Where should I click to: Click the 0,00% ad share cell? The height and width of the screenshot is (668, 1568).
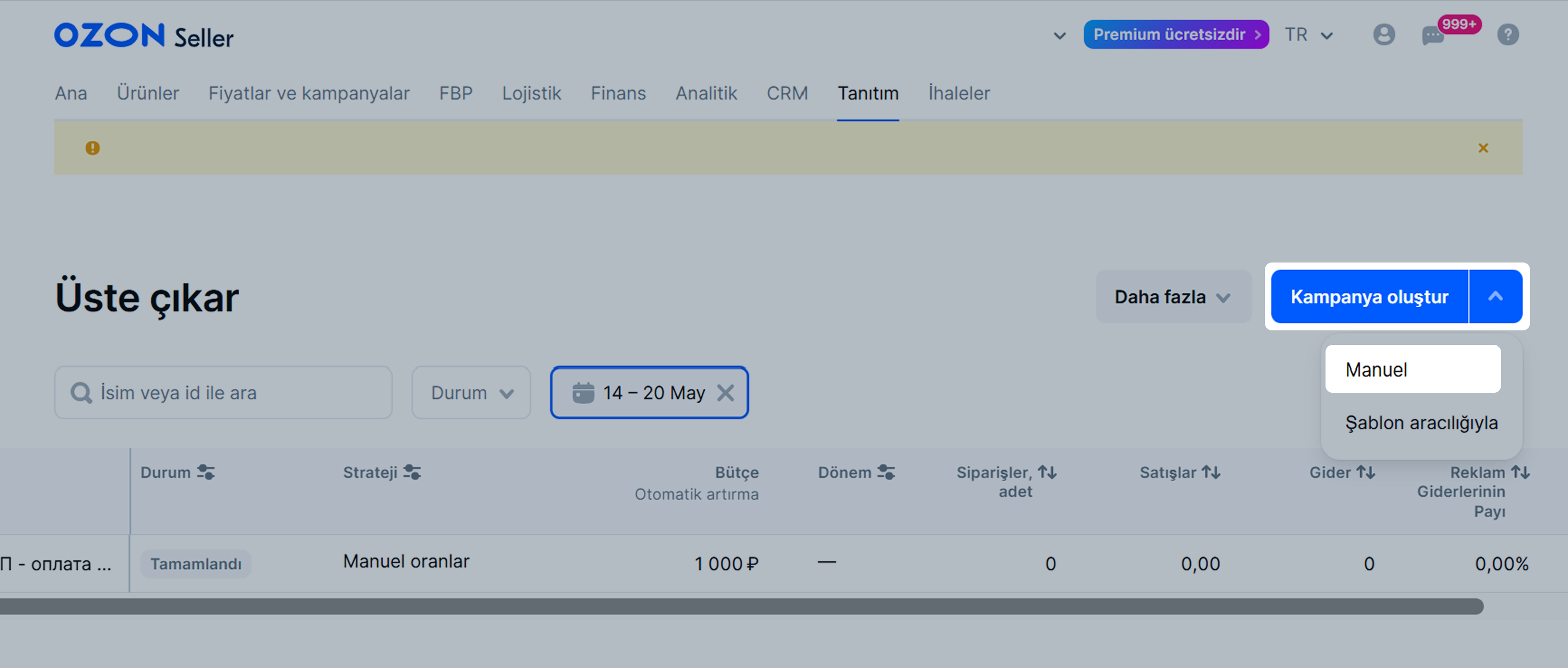pos(1501,564)
